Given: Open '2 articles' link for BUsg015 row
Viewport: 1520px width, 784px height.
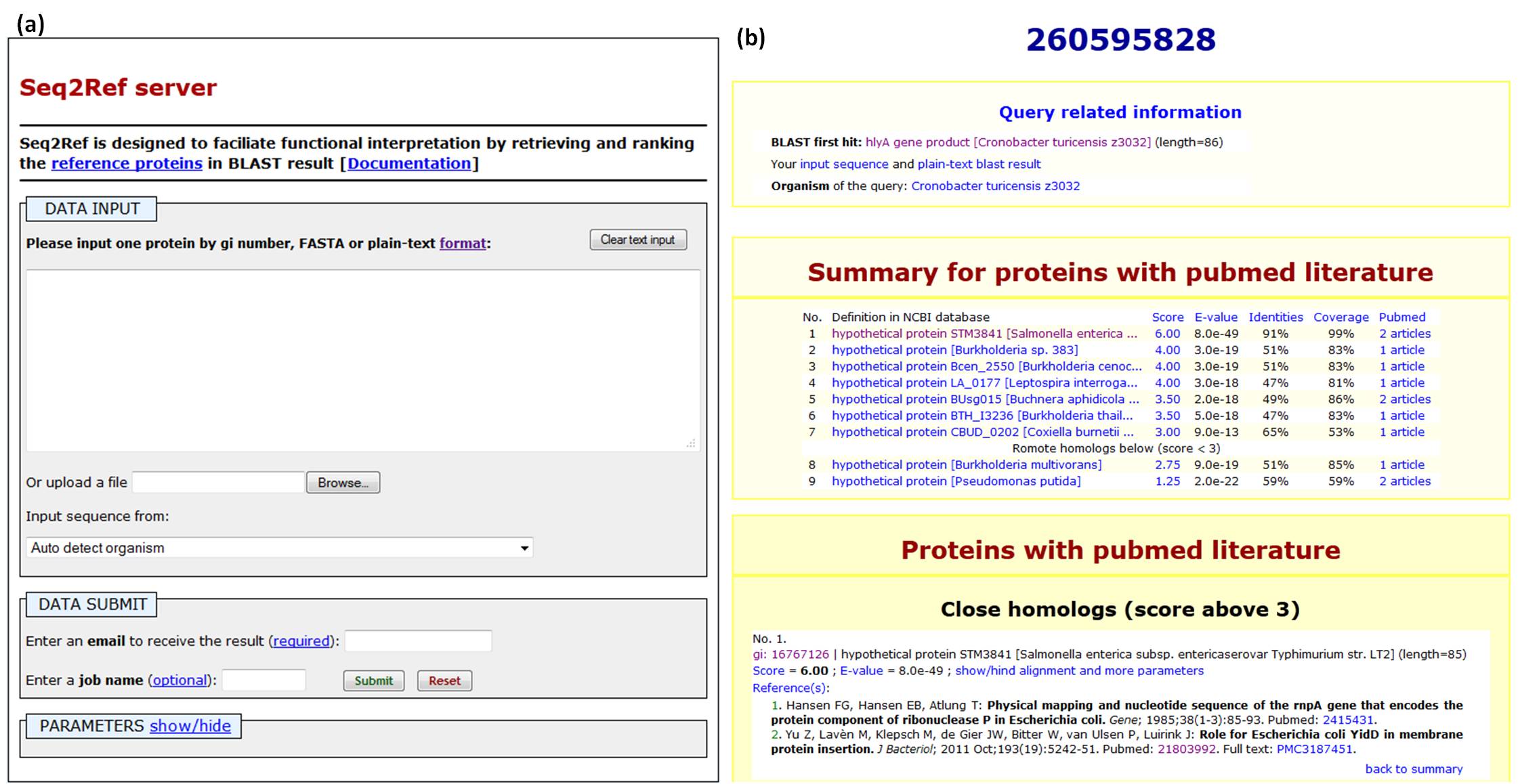Looking at the screenshot, I should click(x=1405, y=399).
